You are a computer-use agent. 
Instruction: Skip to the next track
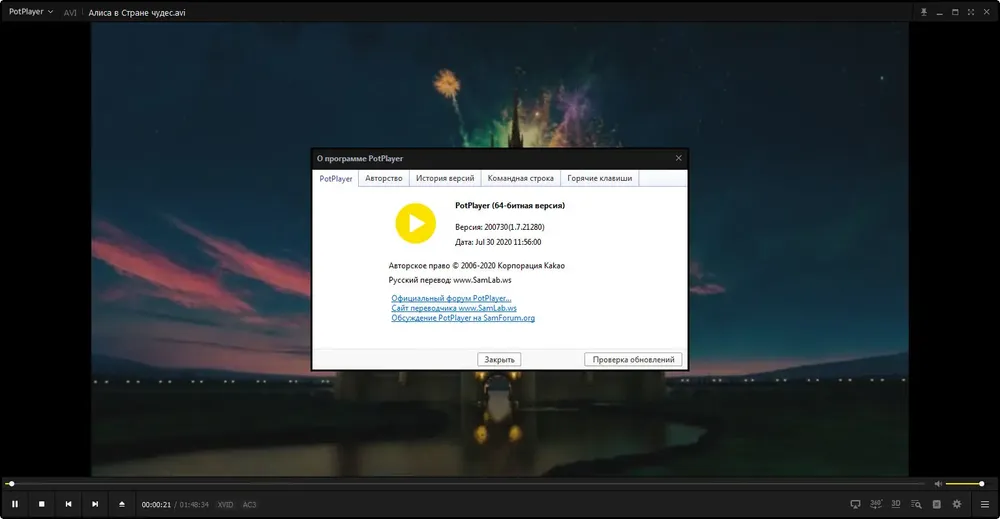95,504
